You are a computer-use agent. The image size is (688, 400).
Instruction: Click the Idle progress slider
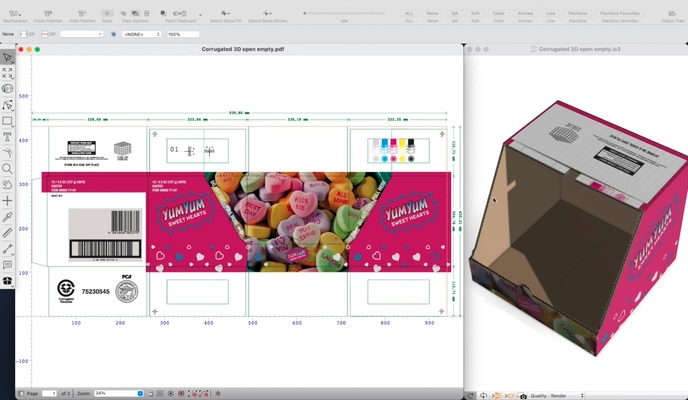(x=344, y=13)
